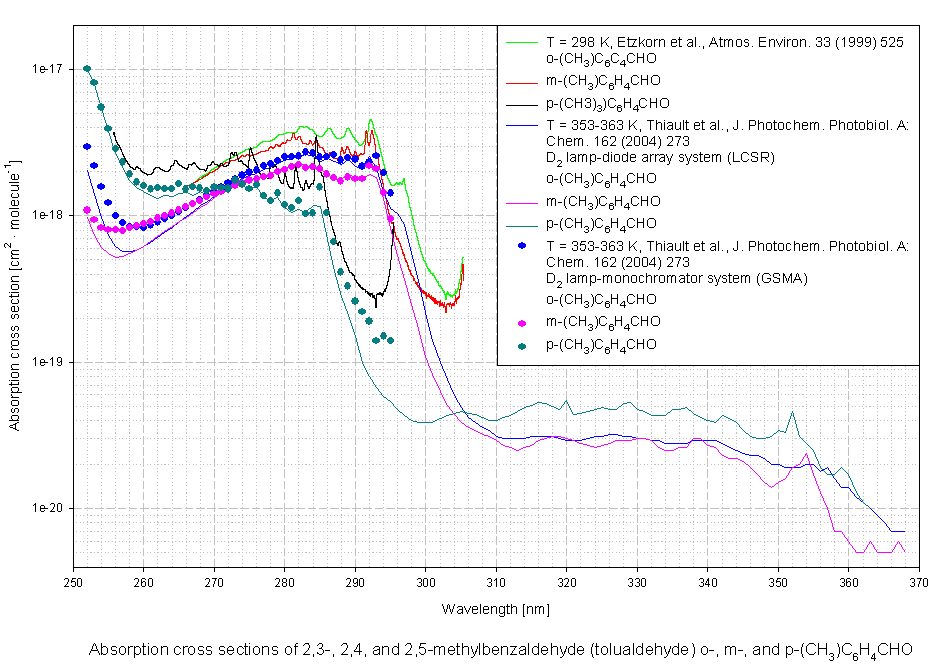Screen dimensions: 944x668
Task: Click the 1e-19 y-axis tick label
Action: point(47,362)
